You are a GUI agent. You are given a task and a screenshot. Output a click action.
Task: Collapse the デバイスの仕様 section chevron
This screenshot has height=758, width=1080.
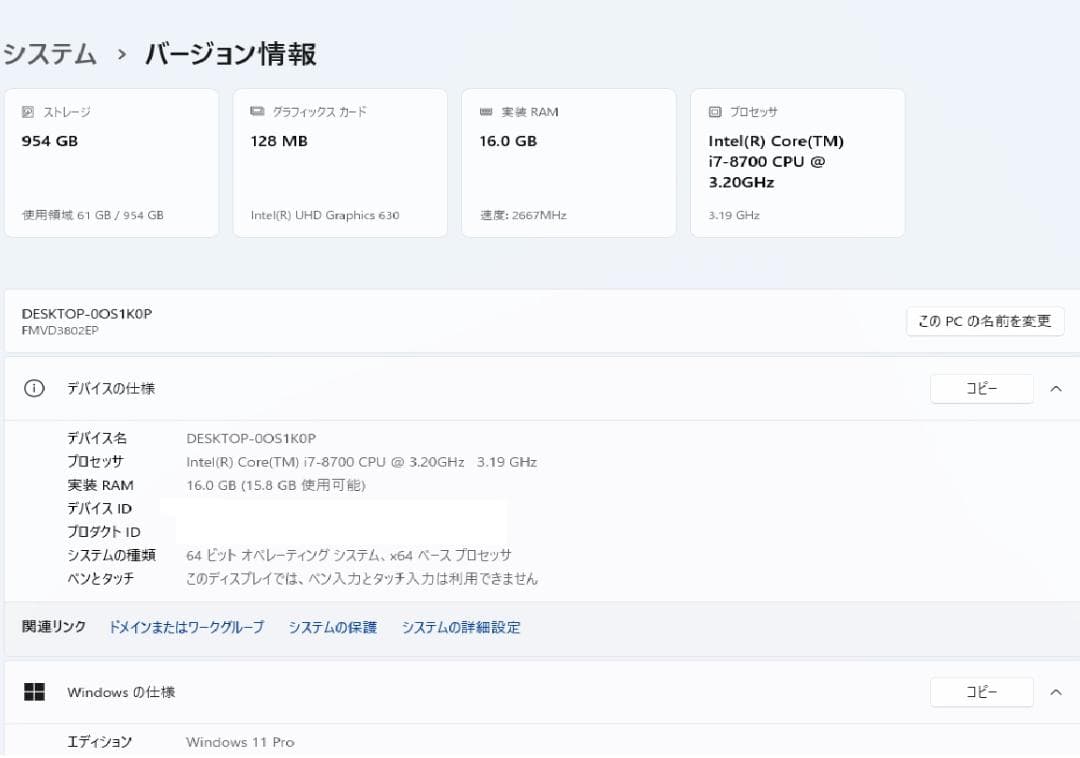click(x=1056, y=388)
